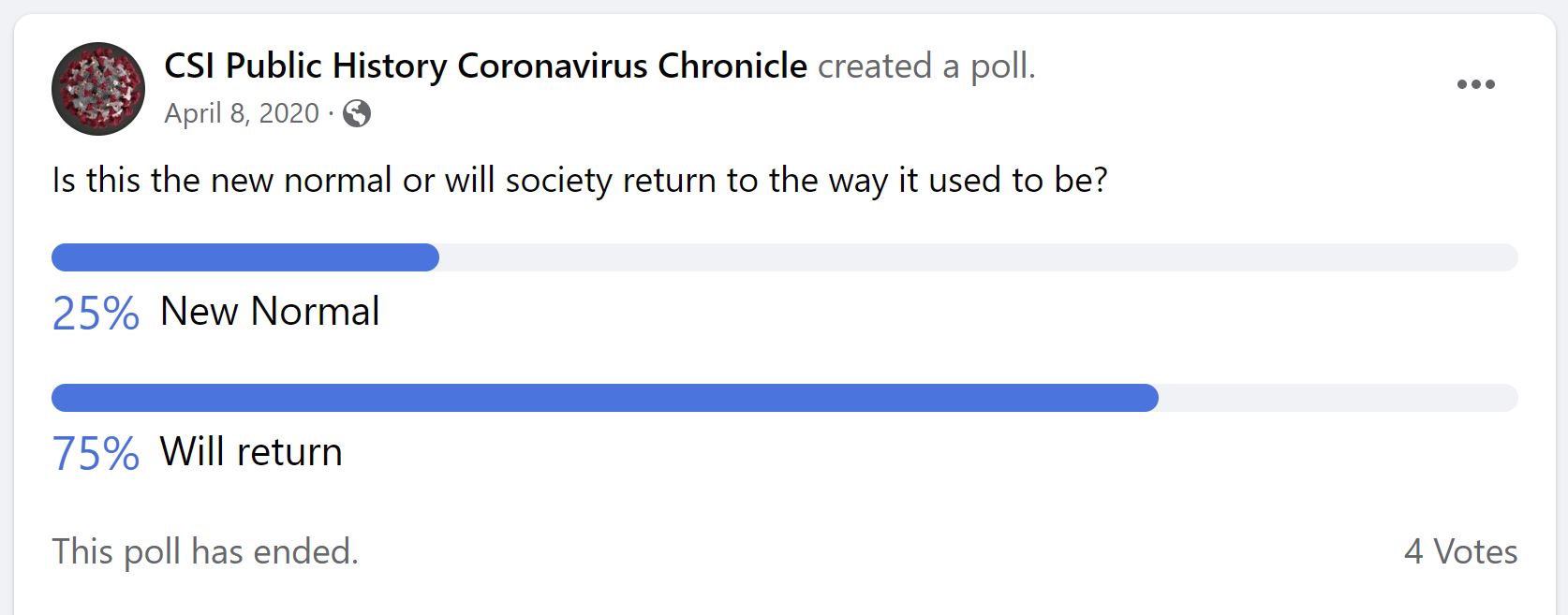The image size is (1568, 615).
Task: Click the April 8, 2020 timestamp
Action: pos(242,113)
